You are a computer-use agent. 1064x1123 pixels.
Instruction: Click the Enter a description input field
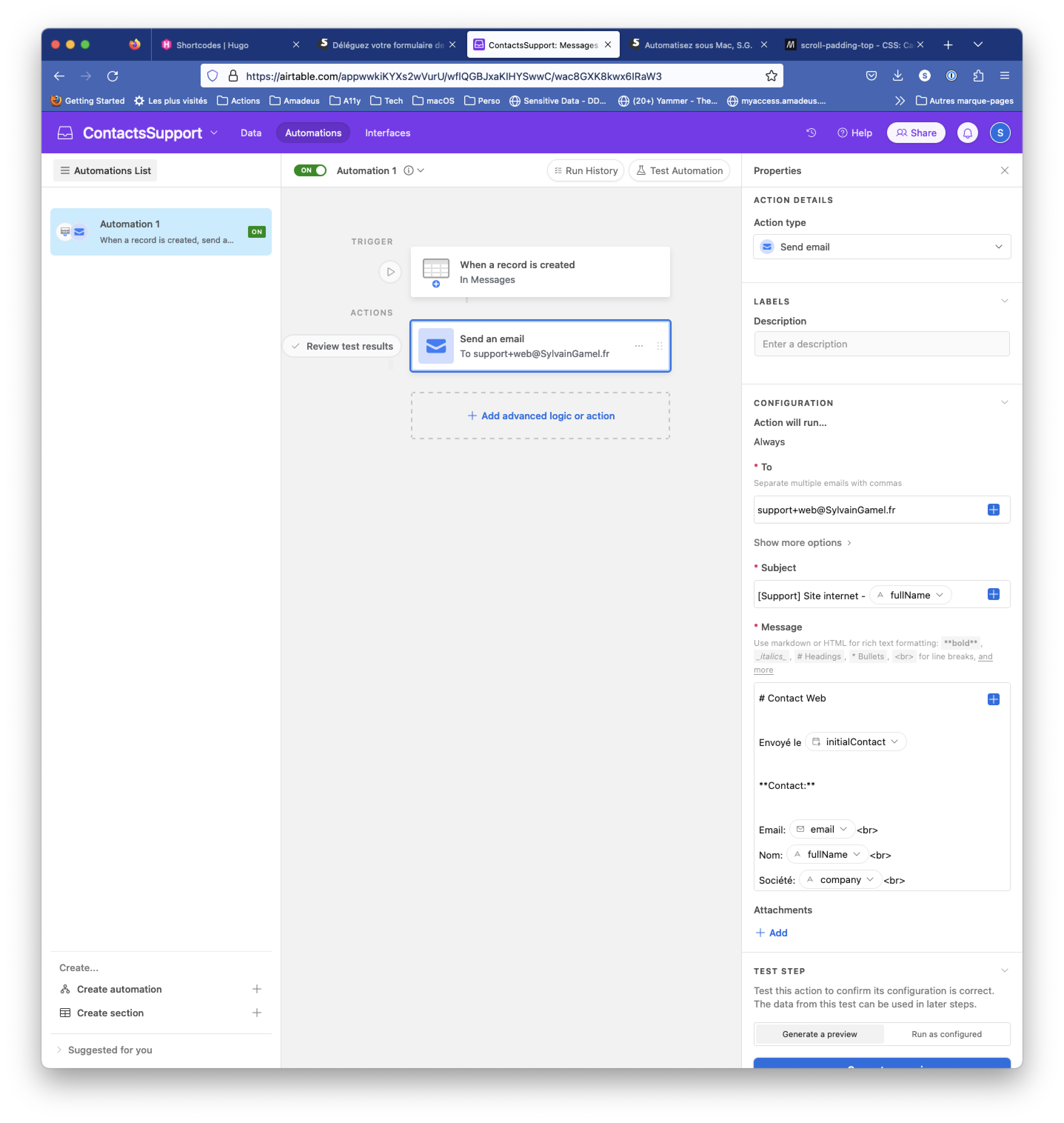coord(881,343)
